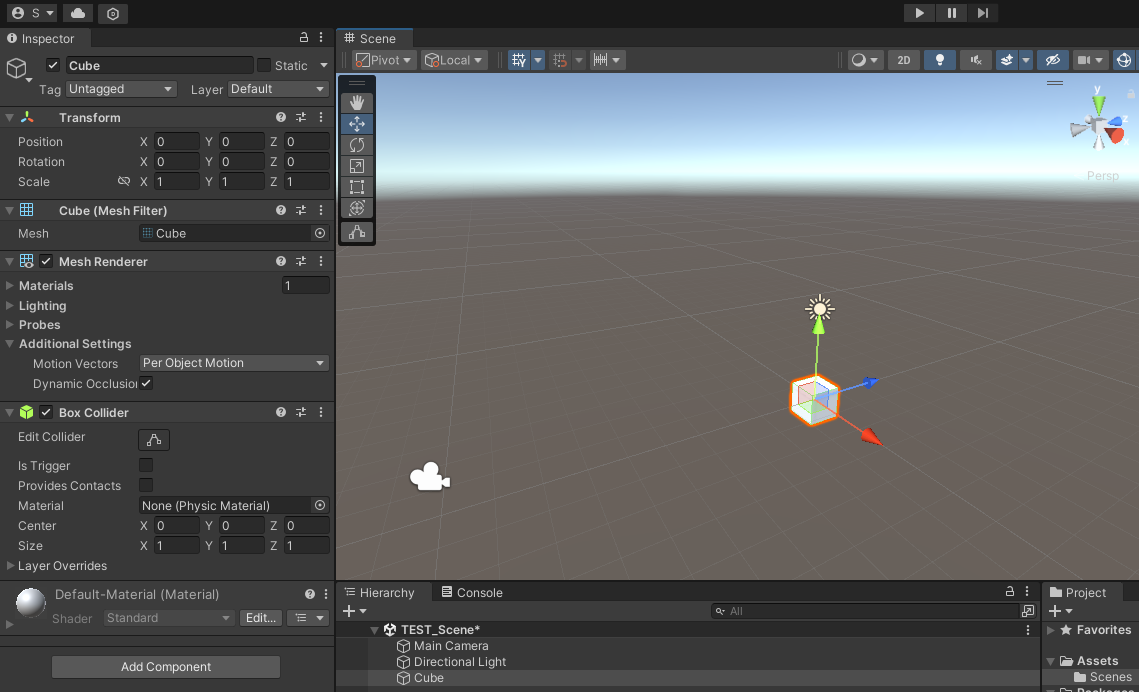Uncheck Dynamic Occlusion

point(146,383)
